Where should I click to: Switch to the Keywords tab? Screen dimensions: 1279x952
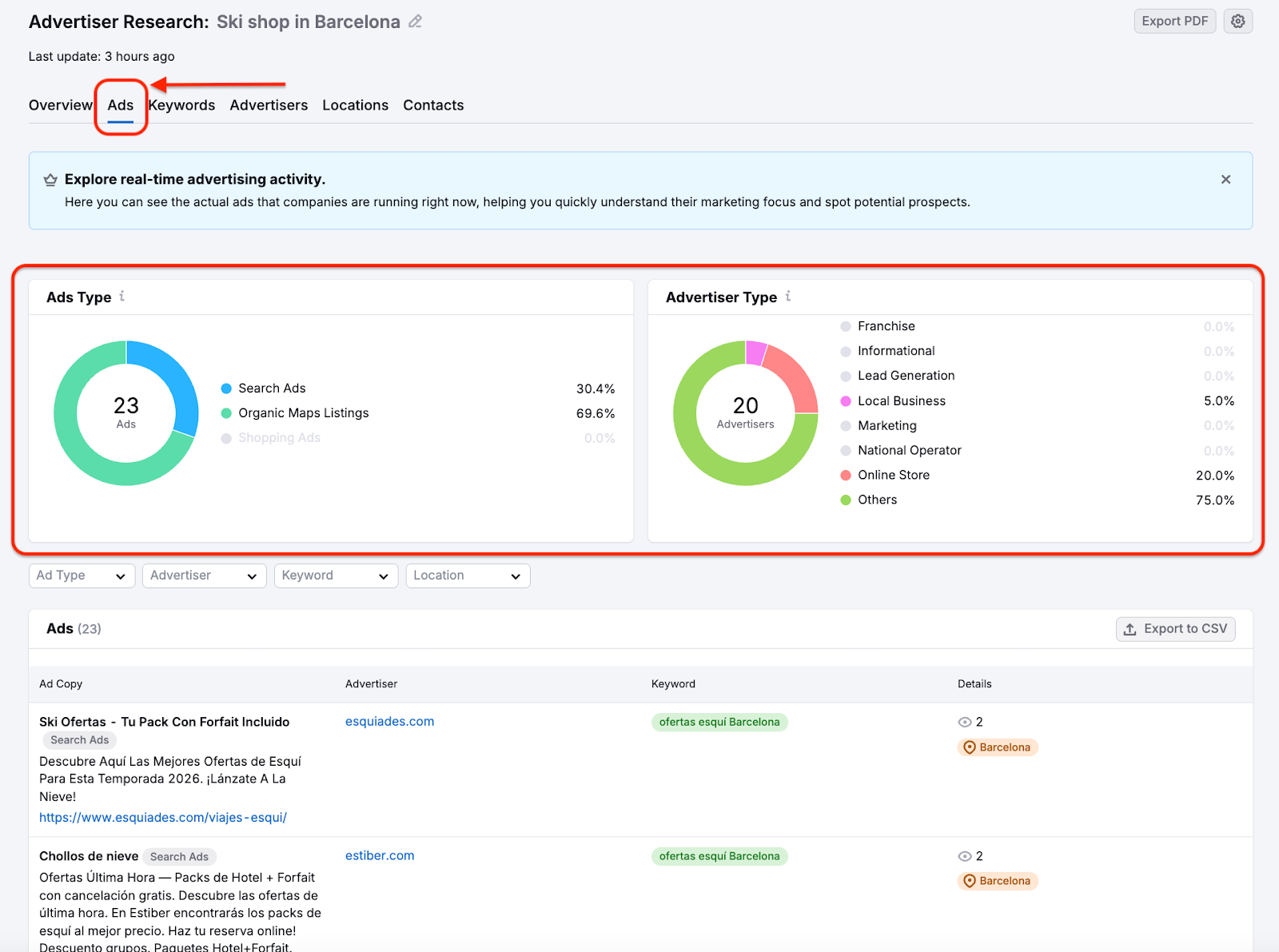181,105
